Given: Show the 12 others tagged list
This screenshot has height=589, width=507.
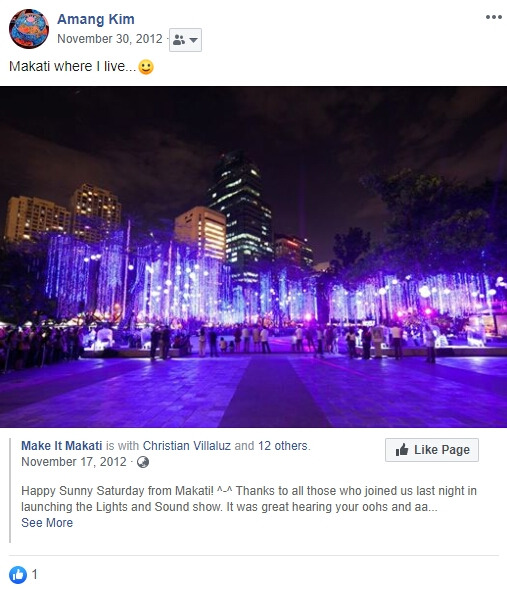Looking at the screenshot, I should [x=283, y=446].
